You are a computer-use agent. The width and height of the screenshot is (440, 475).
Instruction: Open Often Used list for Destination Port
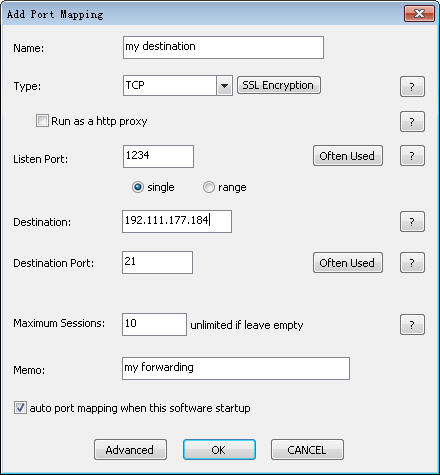[x=348, y=263]
